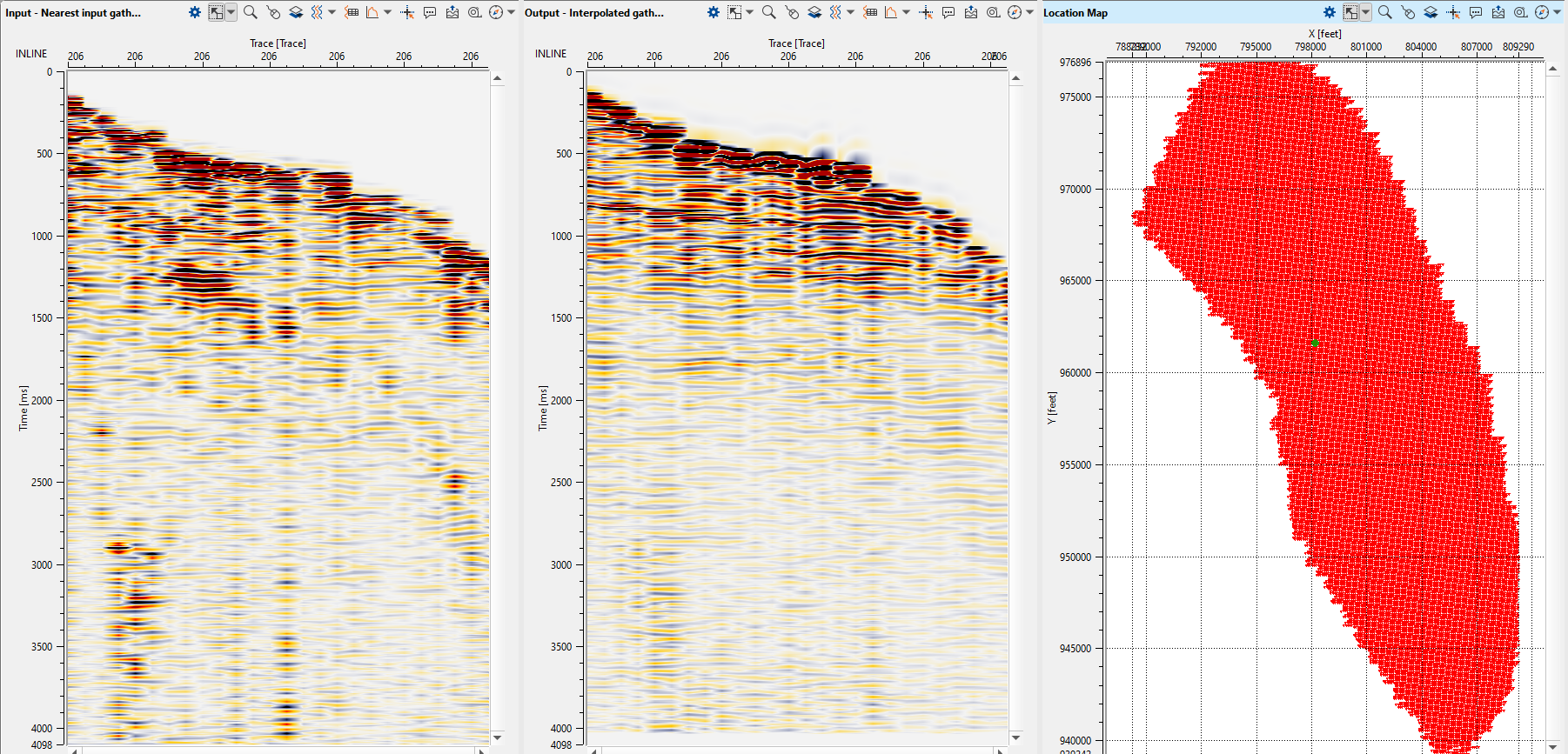Export image from Location Map panel
This screenshot has width=1568, height=754.
point(1498,12)
